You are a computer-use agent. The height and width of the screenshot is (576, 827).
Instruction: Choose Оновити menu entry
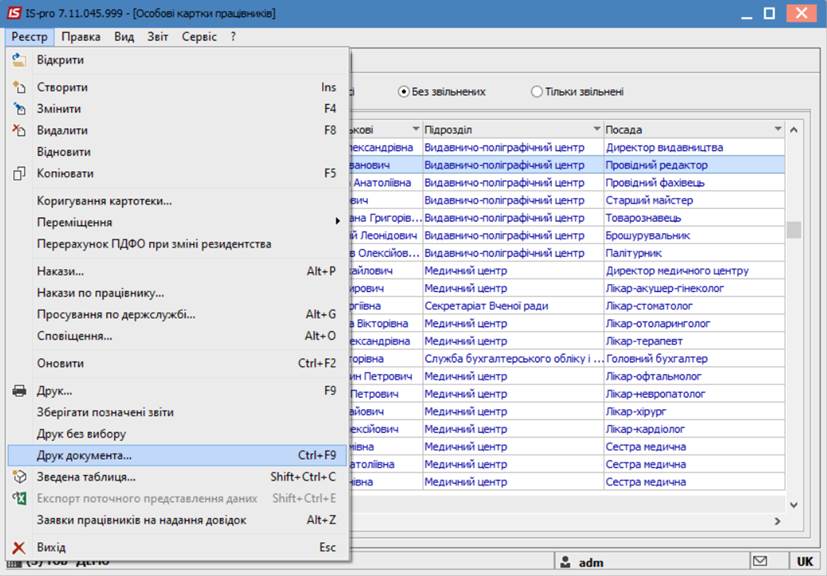[177, 363]
